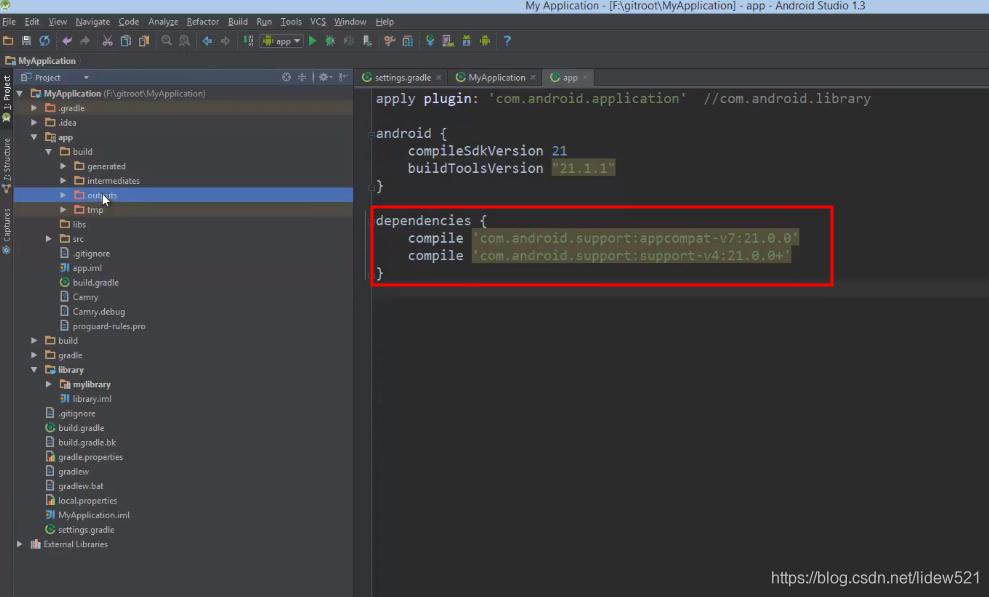Cut selection with scissors icon

pyautogui.click(x=108, y=41)
